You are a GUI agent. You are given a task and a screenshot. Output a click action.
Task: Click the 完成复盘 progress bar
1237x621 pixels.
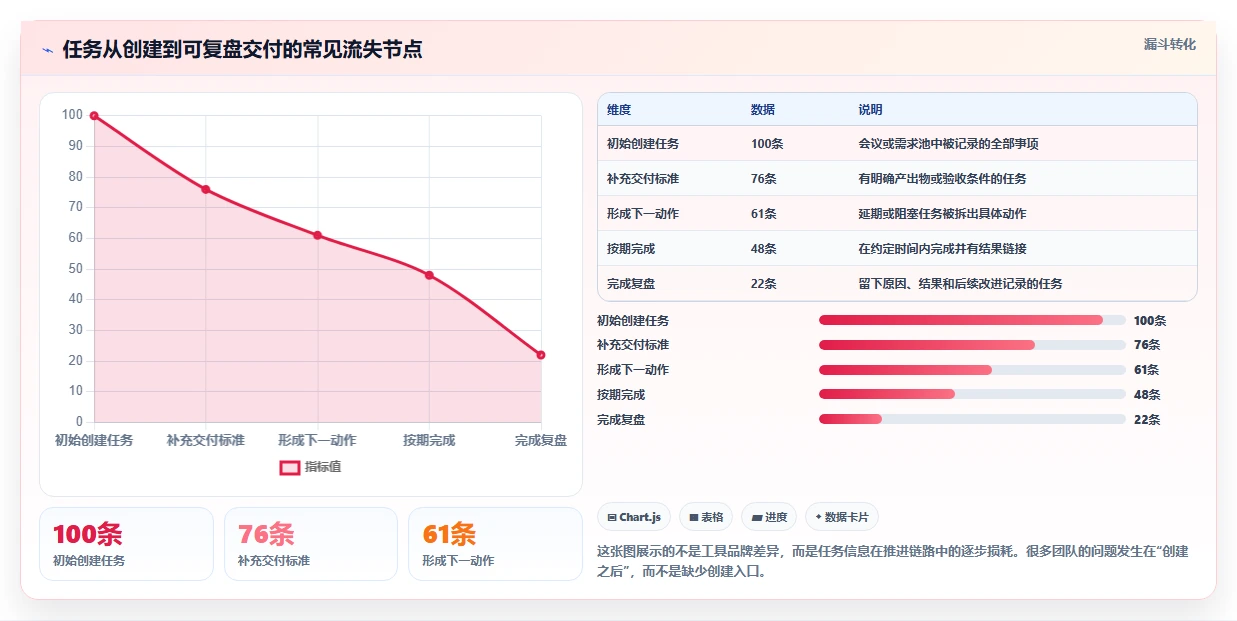pyautogui.click(x=972, y=419)
